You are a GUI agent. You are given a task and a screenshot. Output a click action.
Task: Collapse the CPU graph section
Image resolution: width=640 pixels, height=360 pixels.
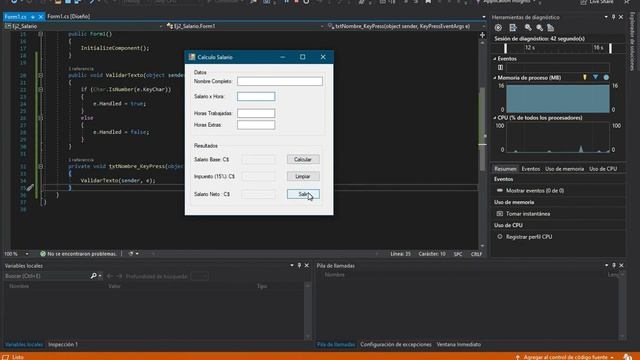pos(495,118)
